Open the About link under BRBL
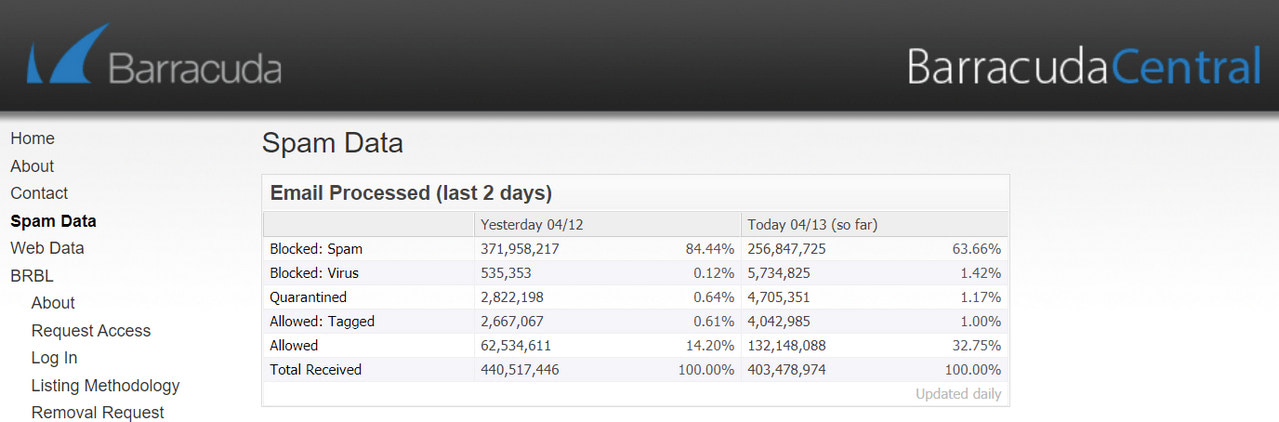Screen dimensions: 1279x422 click(53, 303)
